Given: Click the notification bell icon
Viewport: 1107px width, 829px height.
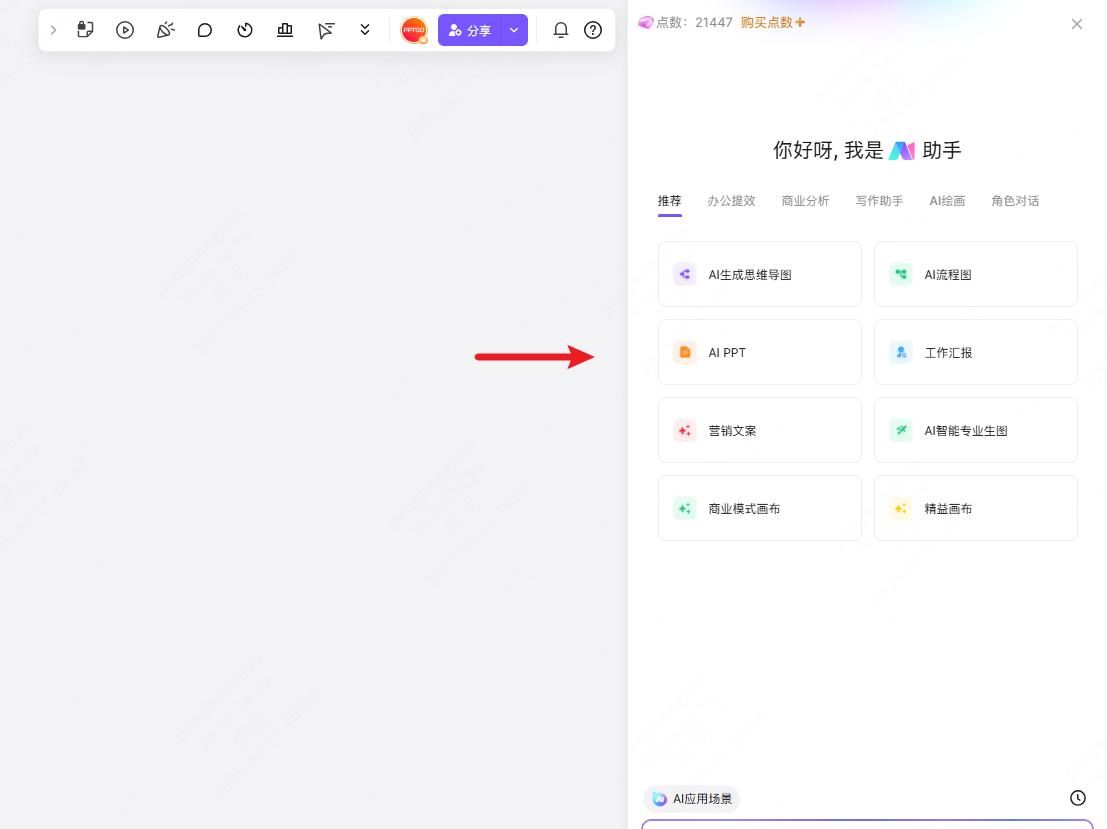Looking at the screenshot, I should (561, 30).
